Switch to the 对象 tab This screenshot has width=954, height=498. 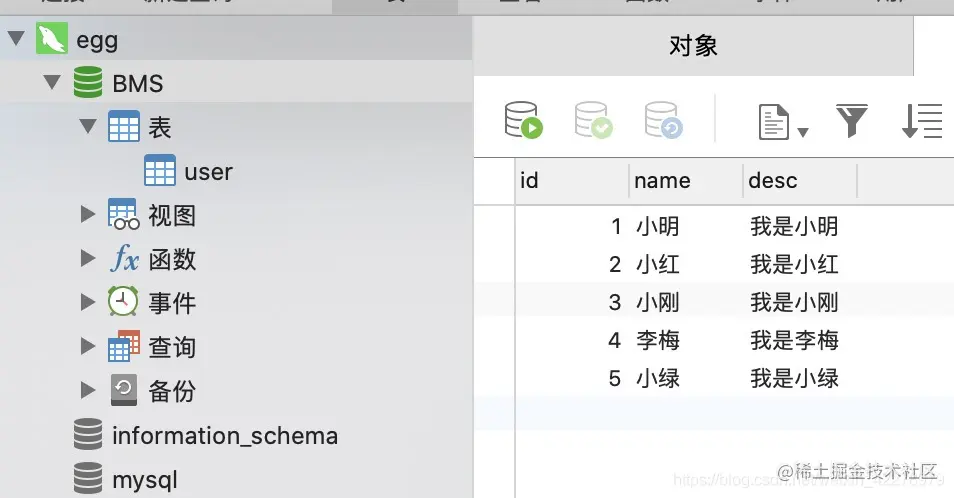pyautogui.click(x=693, y=46)
